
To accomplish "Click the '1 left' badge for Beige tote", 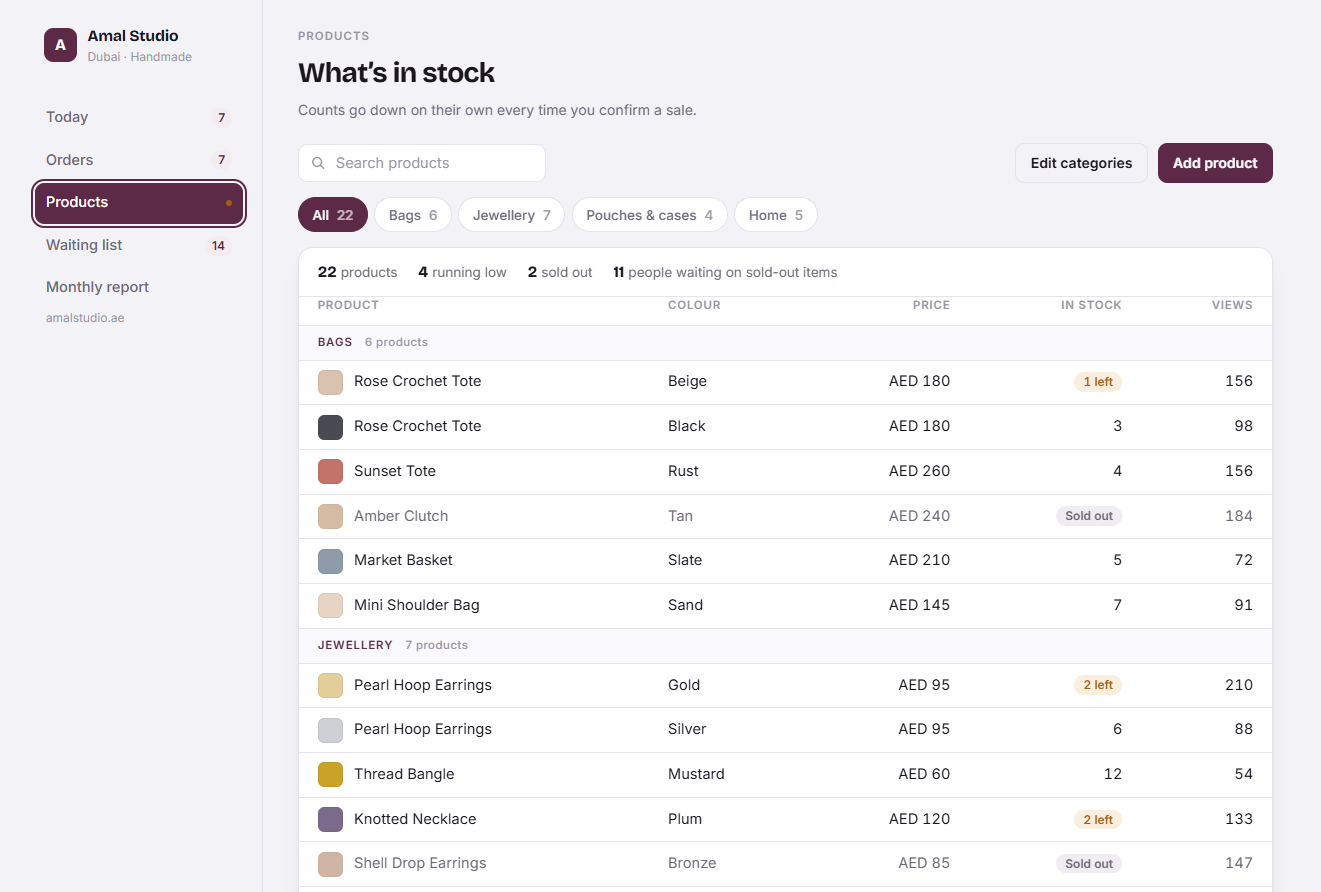I will (x=1098, y=382).
